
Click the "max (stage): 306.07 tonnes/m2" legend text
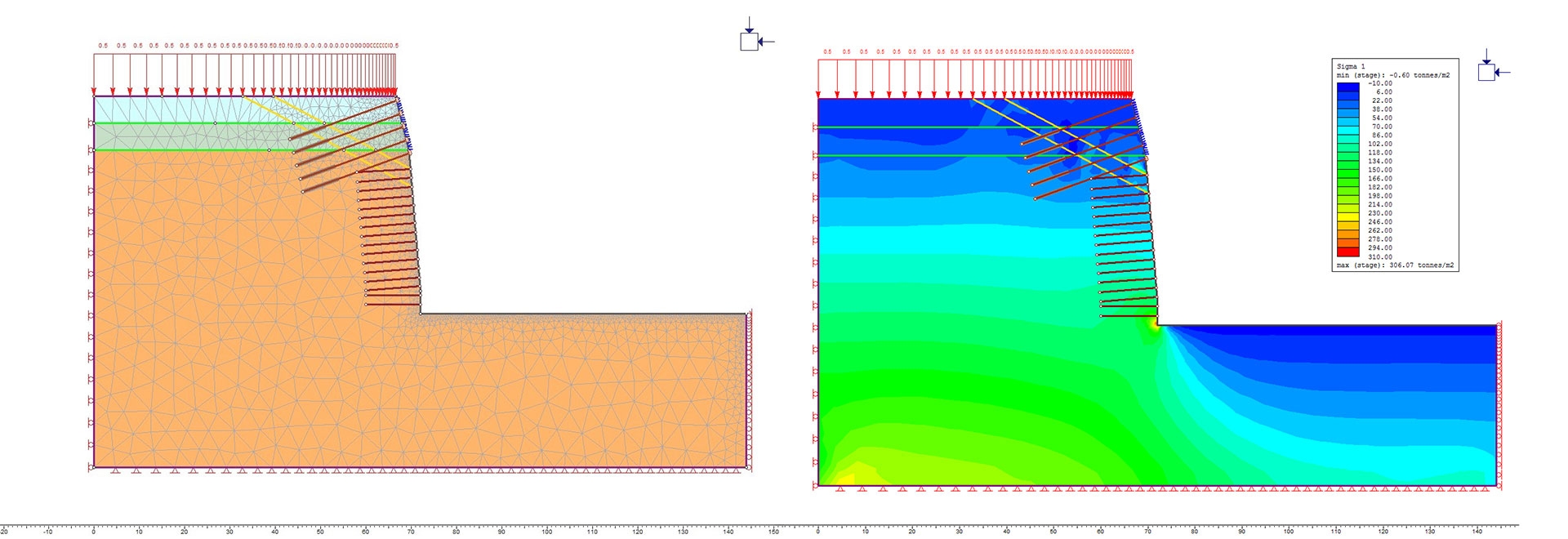click(x=1395, y=265)
